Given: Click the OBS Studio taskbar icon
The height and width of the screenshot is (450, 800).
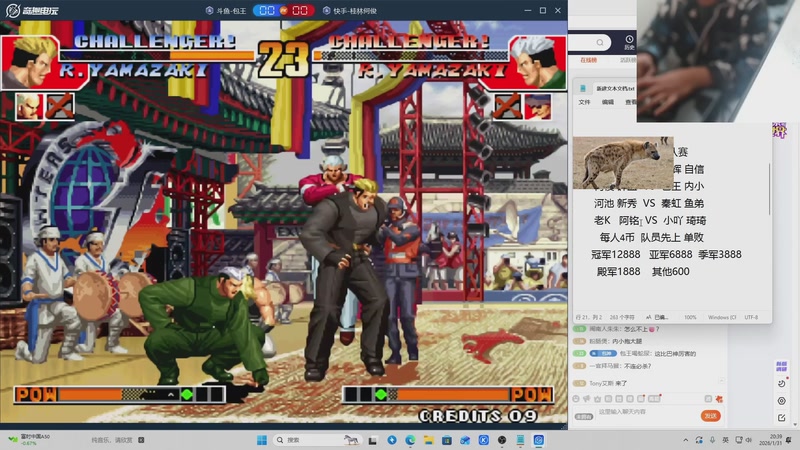Looking at the screenshot, I should [x=502, y=440].
